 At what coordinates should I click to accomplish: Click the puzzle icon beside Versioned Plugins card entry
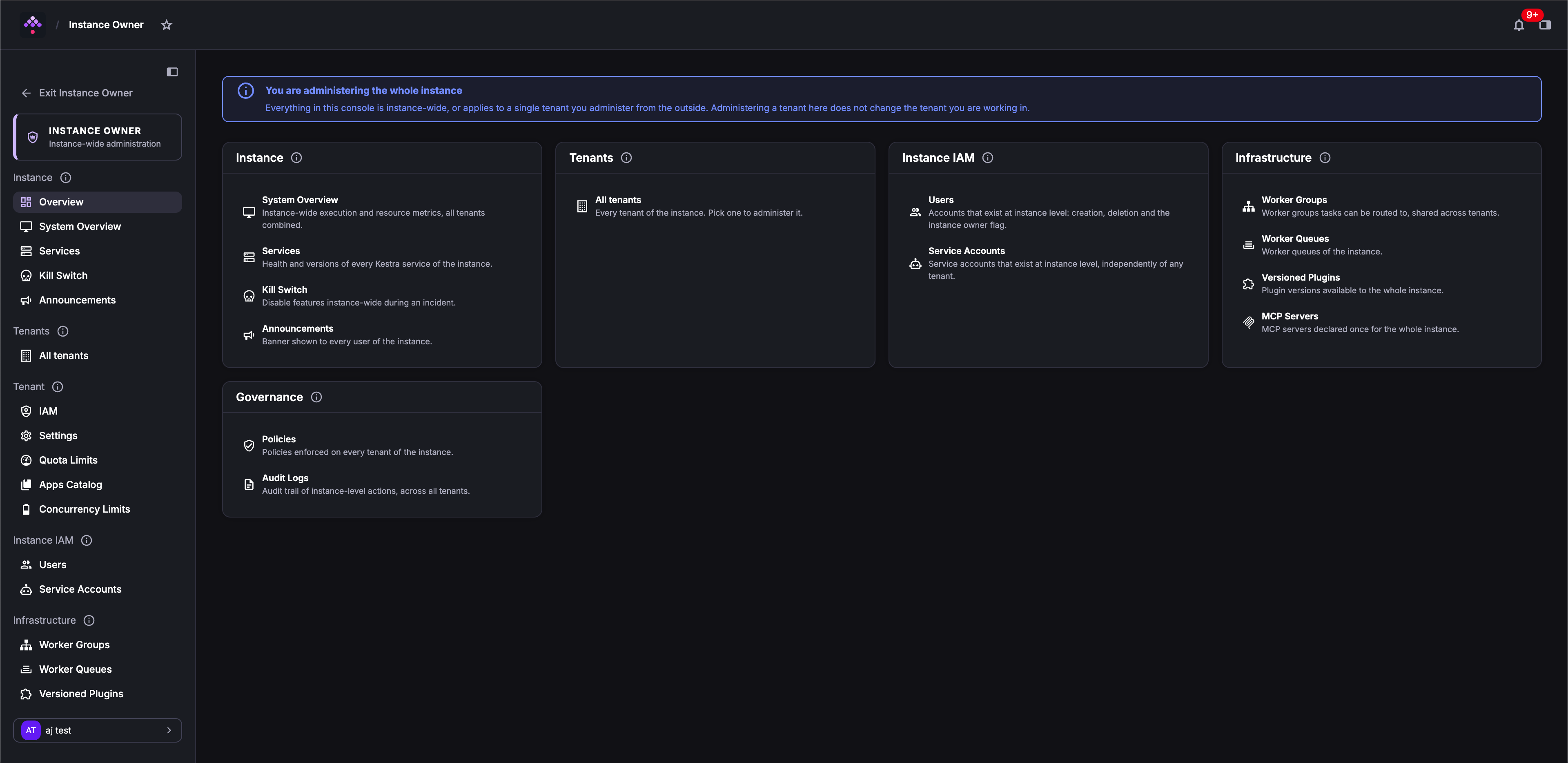(1248, 284)
